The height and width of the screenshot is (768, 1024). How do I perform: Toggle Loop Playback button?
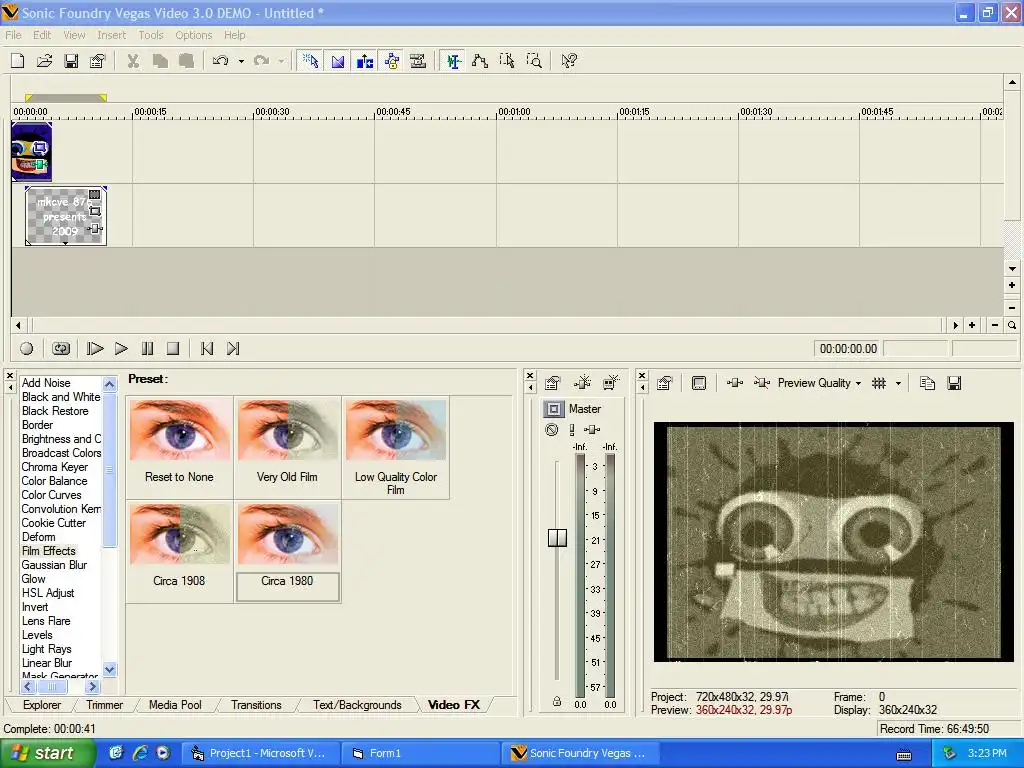click(61, 349)
